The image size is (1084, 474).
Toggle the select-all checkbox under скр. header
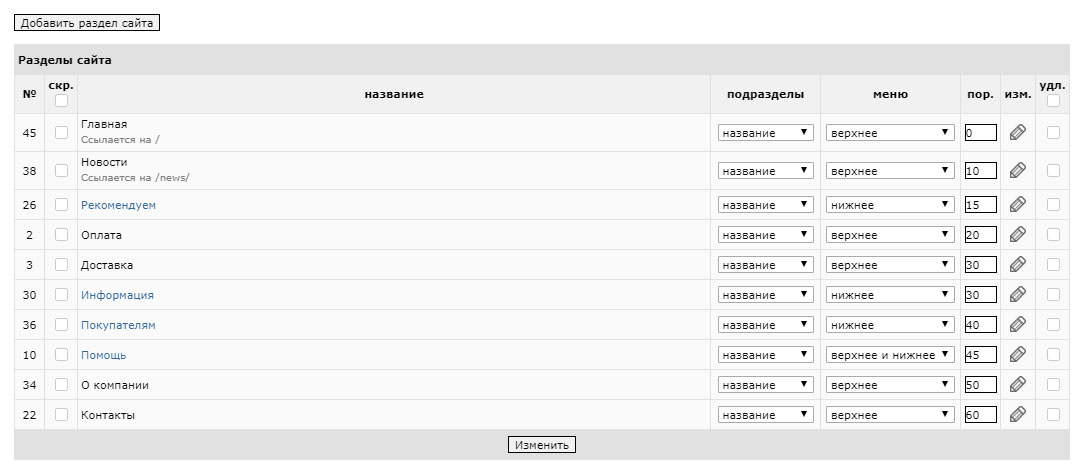click(62, 101)
